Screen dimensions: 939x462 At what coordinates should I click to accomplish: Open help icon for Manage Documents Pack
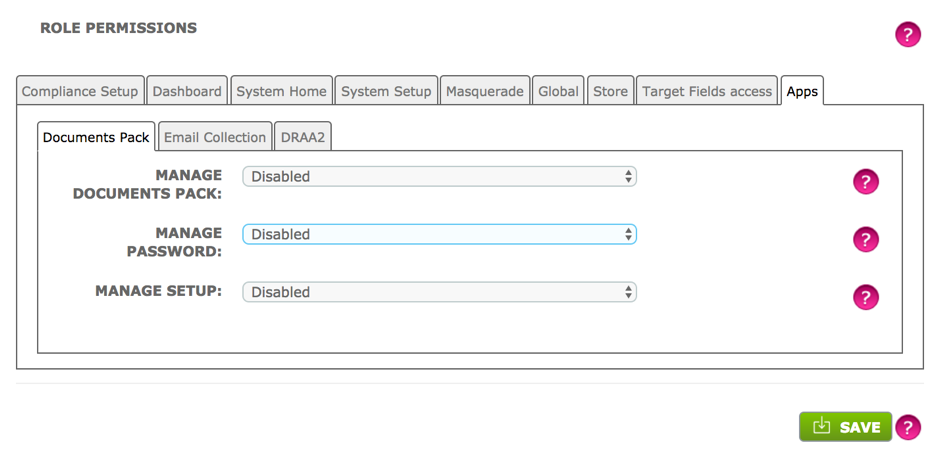coord(866,182)
